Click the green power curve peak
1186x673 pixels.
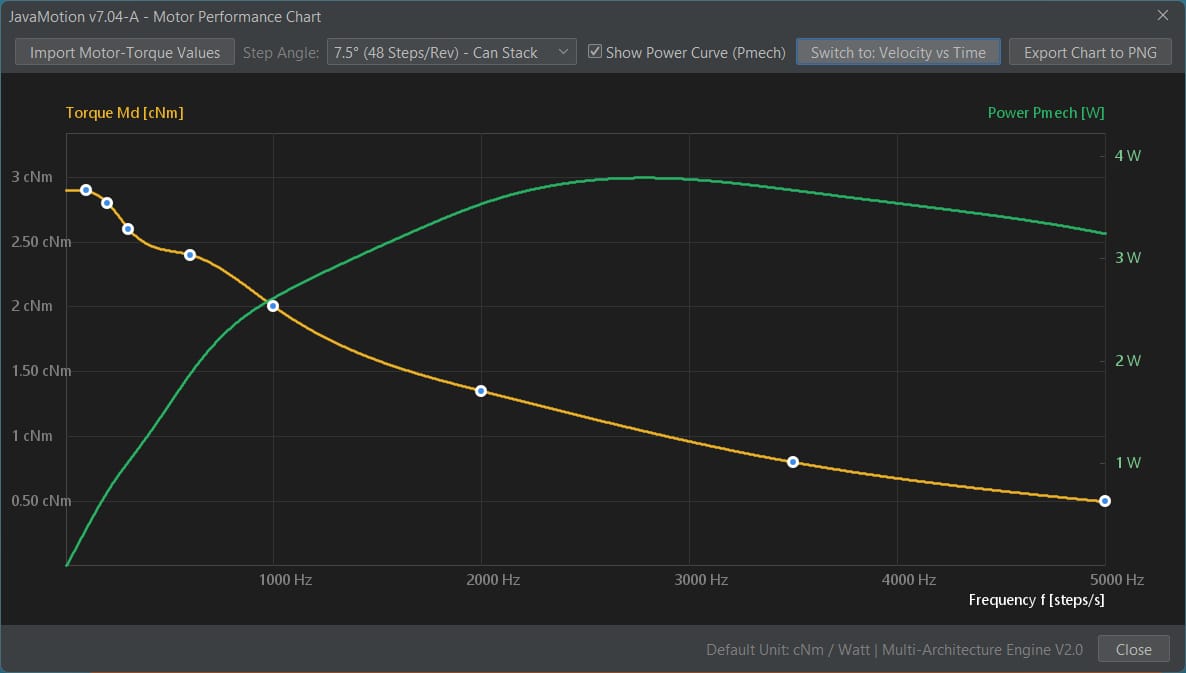(x=643, y=178)
